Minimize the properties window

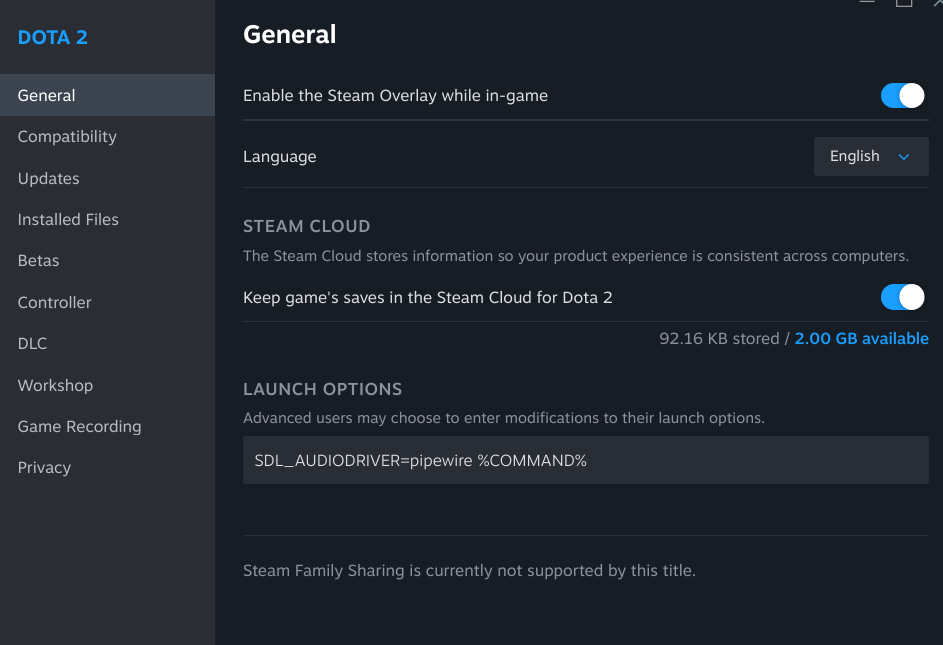coord(867,2)
